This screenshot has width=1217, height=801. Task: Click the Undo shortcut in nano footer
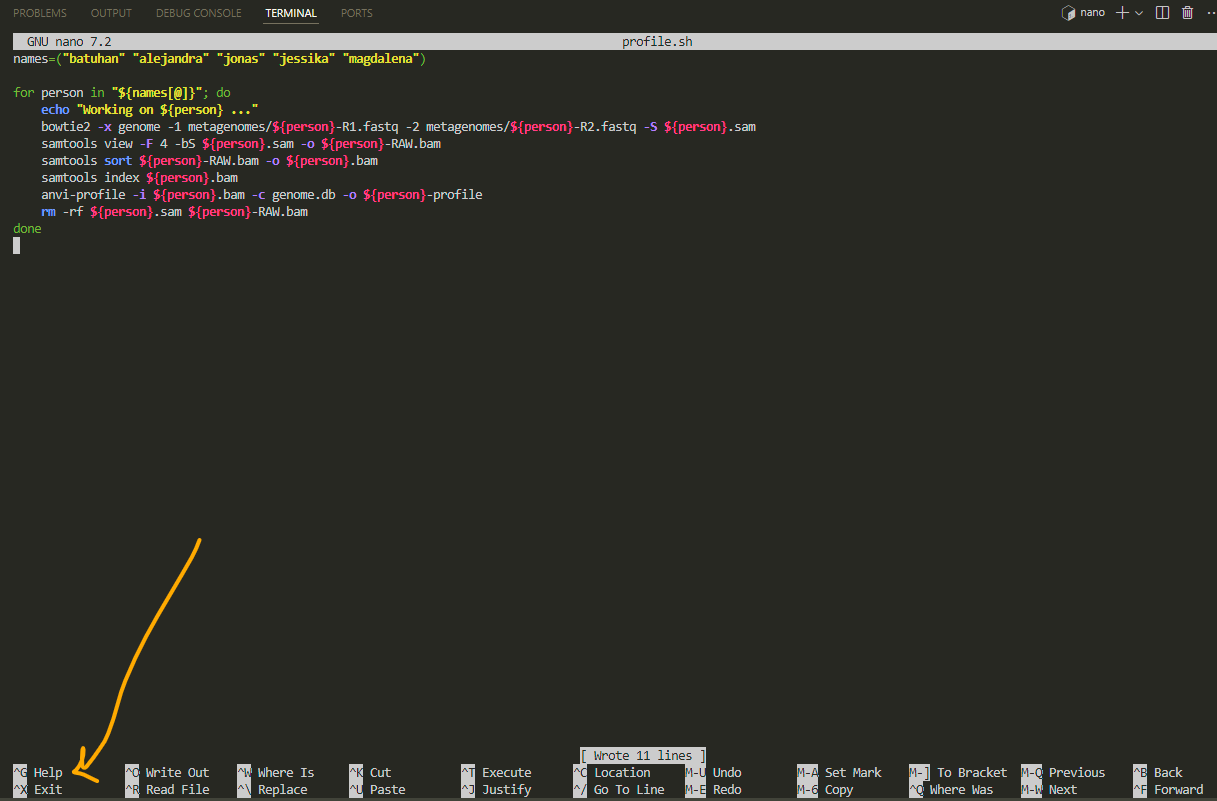point(727,772)
